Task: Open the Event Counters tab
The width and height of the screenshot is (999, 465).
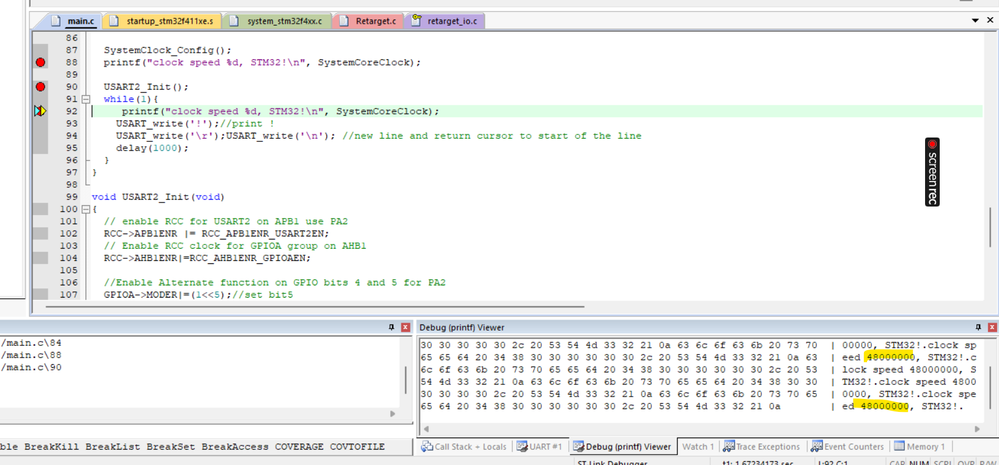Action: (847, 447)
